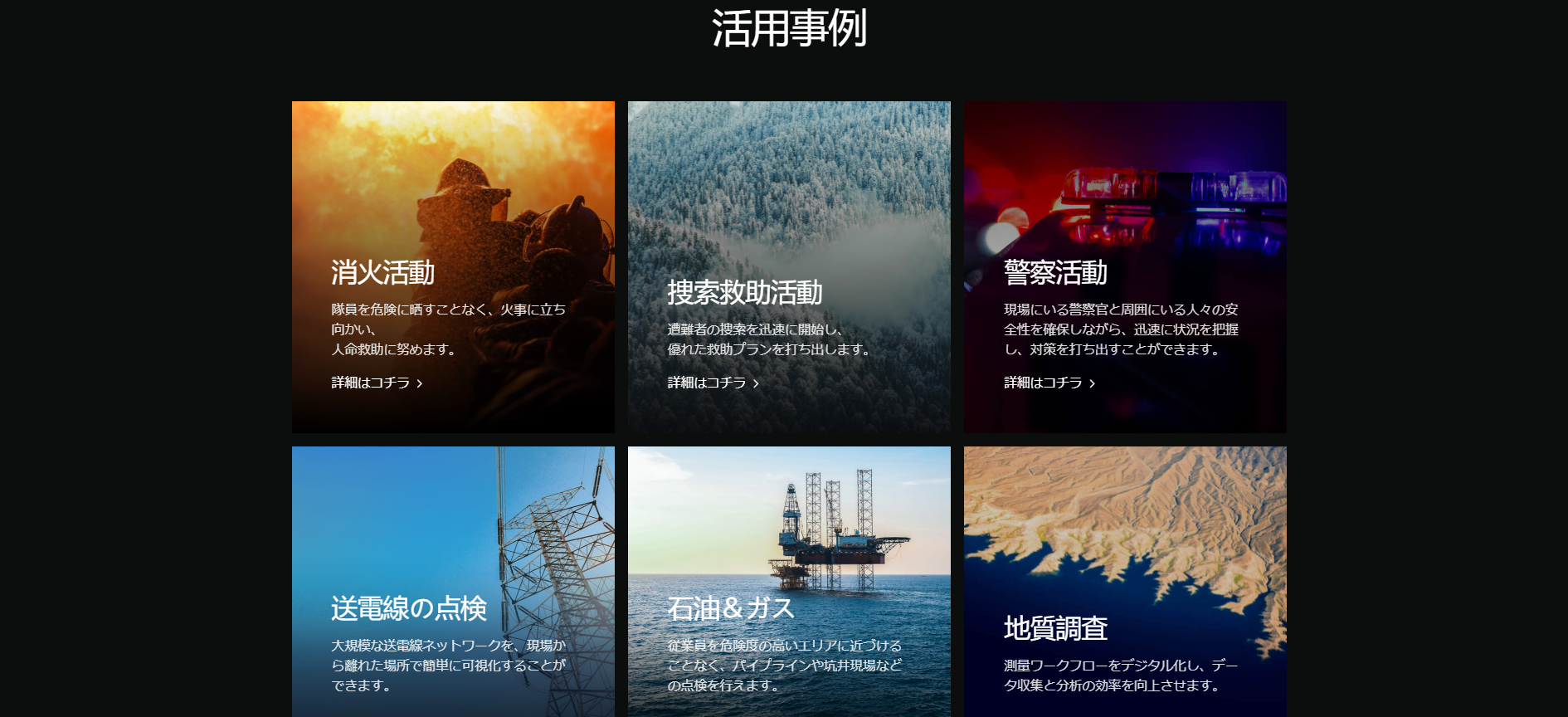Select the 警察活動 card heading
This screenshot has width=1568, height=717.
[1055, 272]
